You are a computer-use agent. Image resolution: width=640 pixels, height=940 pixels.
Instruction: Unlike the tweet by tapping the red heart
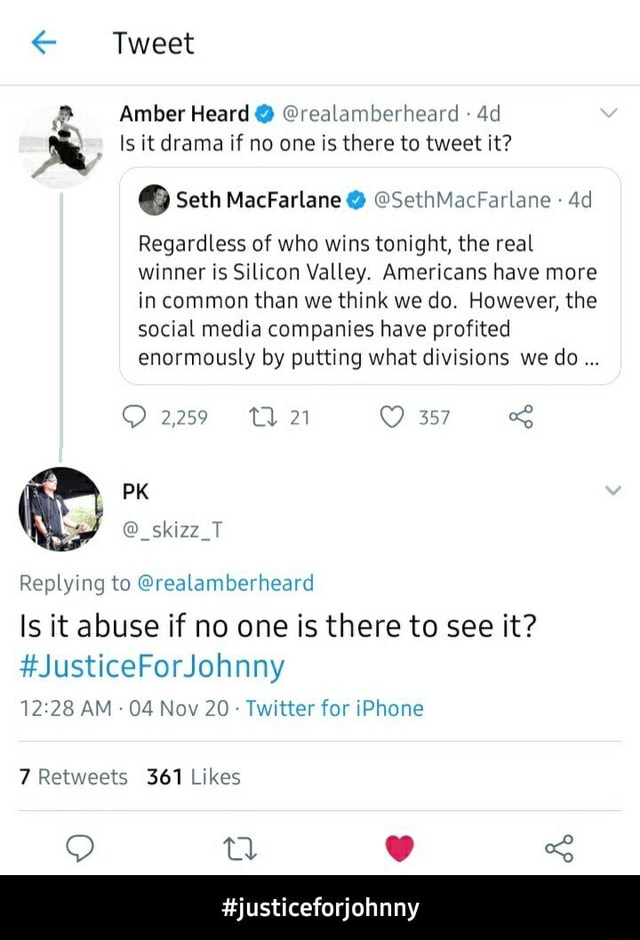(399, 845)
